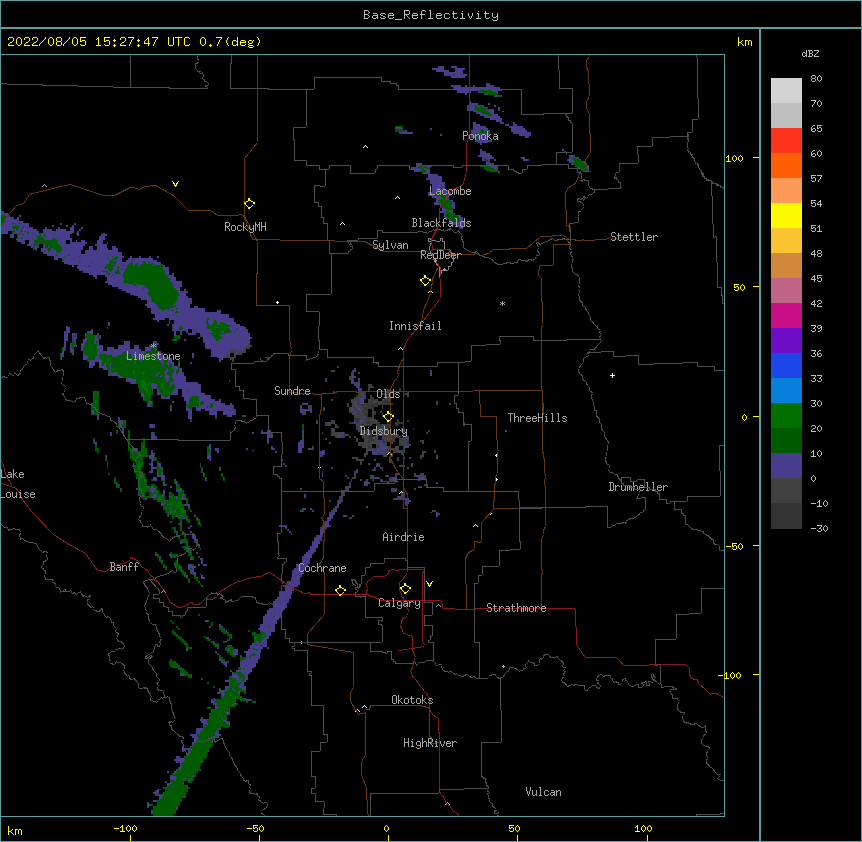Click the RedDeer city label
This screenshot has width=862, height=842.
(x=440, y=255)
